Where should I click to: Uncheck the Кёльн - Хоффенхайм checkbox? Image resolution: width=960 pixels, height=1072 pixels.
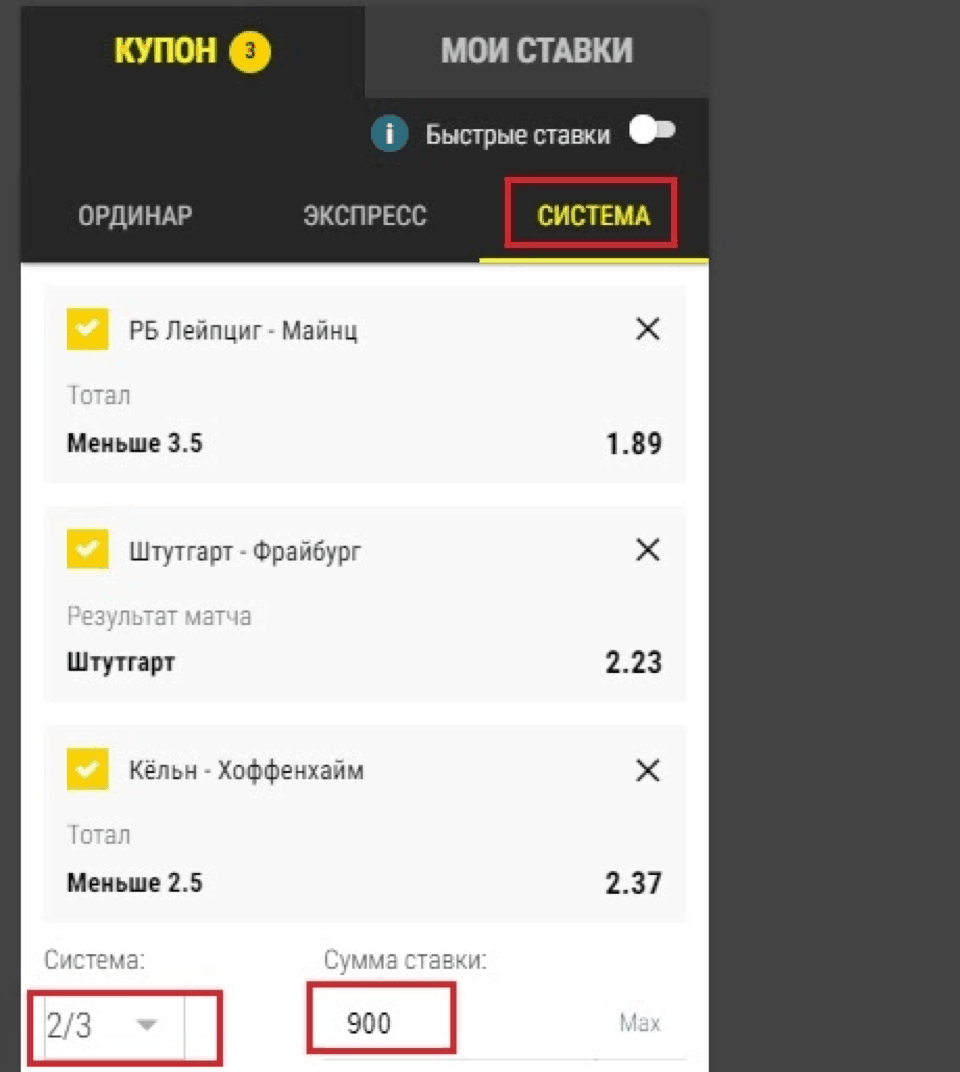pos(88,769)
